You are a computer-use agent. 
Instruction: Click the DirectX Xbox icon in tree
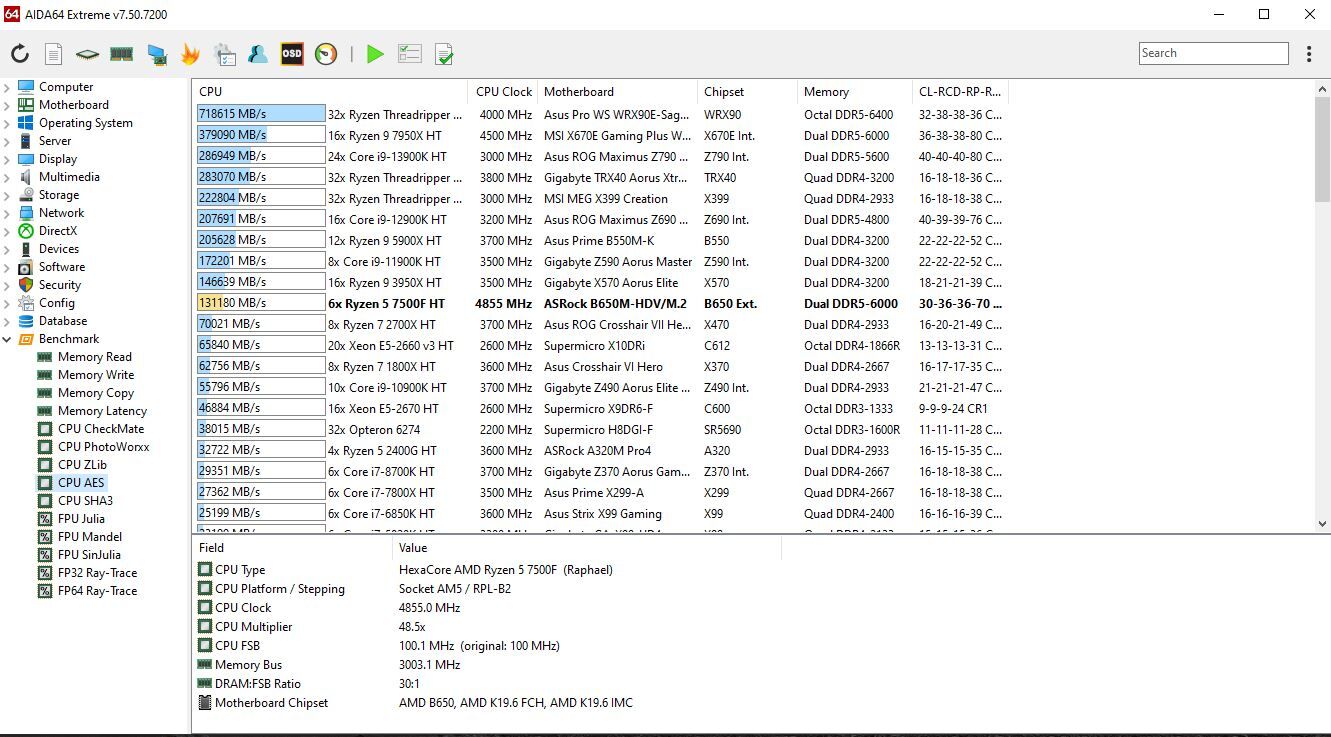tap(26, 231)
